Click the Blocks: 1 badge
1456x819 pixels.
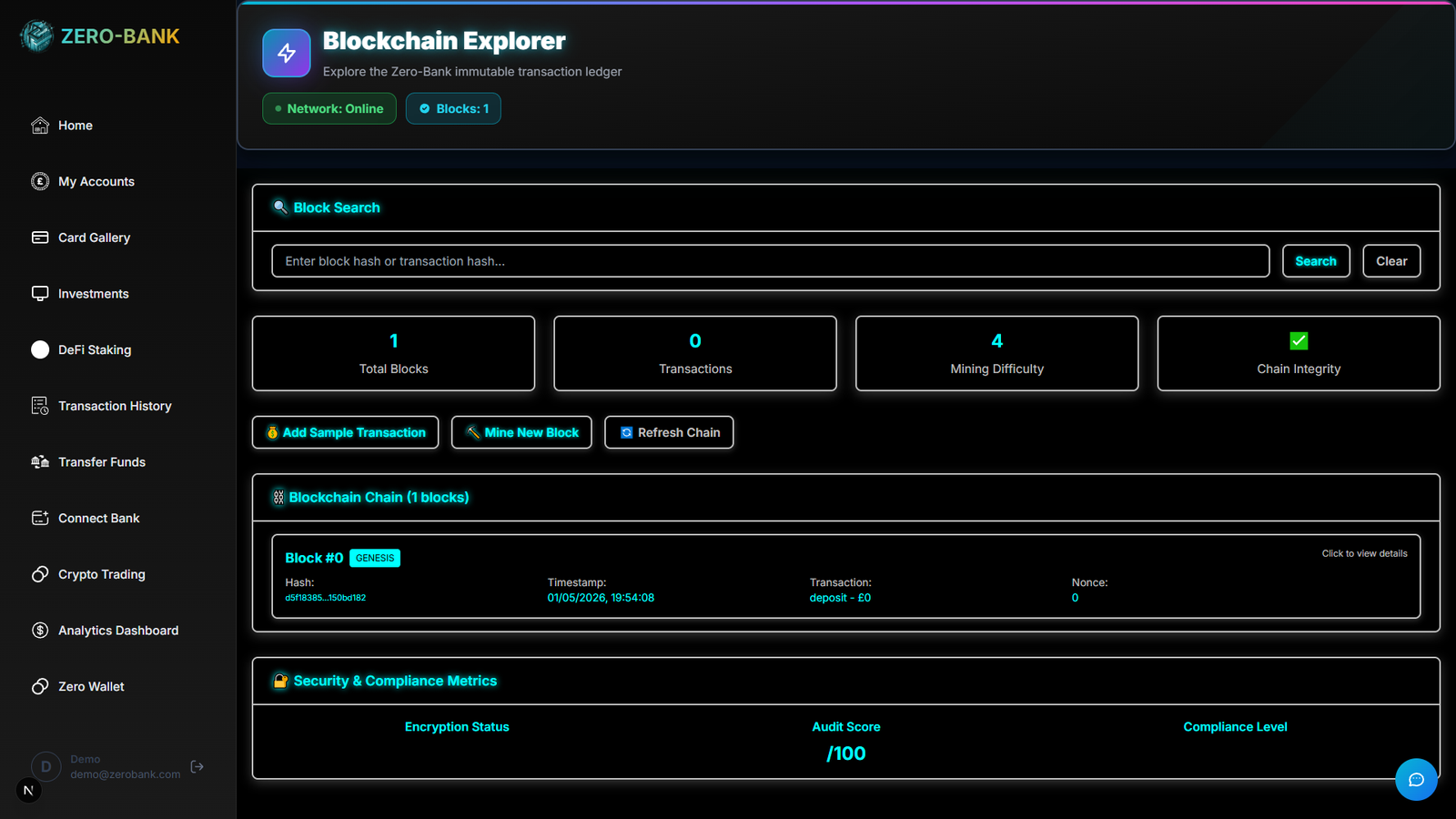[x=453, y=108]
